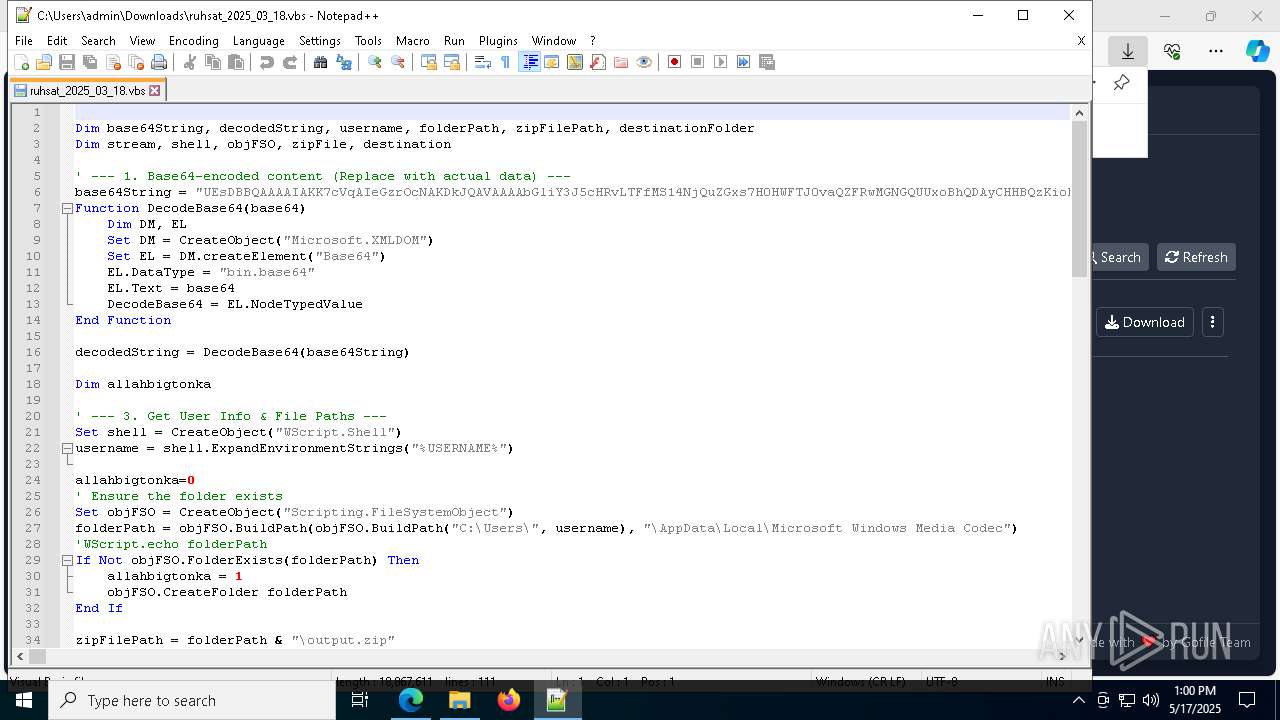Open the Search menu

(x=98, y=41)
